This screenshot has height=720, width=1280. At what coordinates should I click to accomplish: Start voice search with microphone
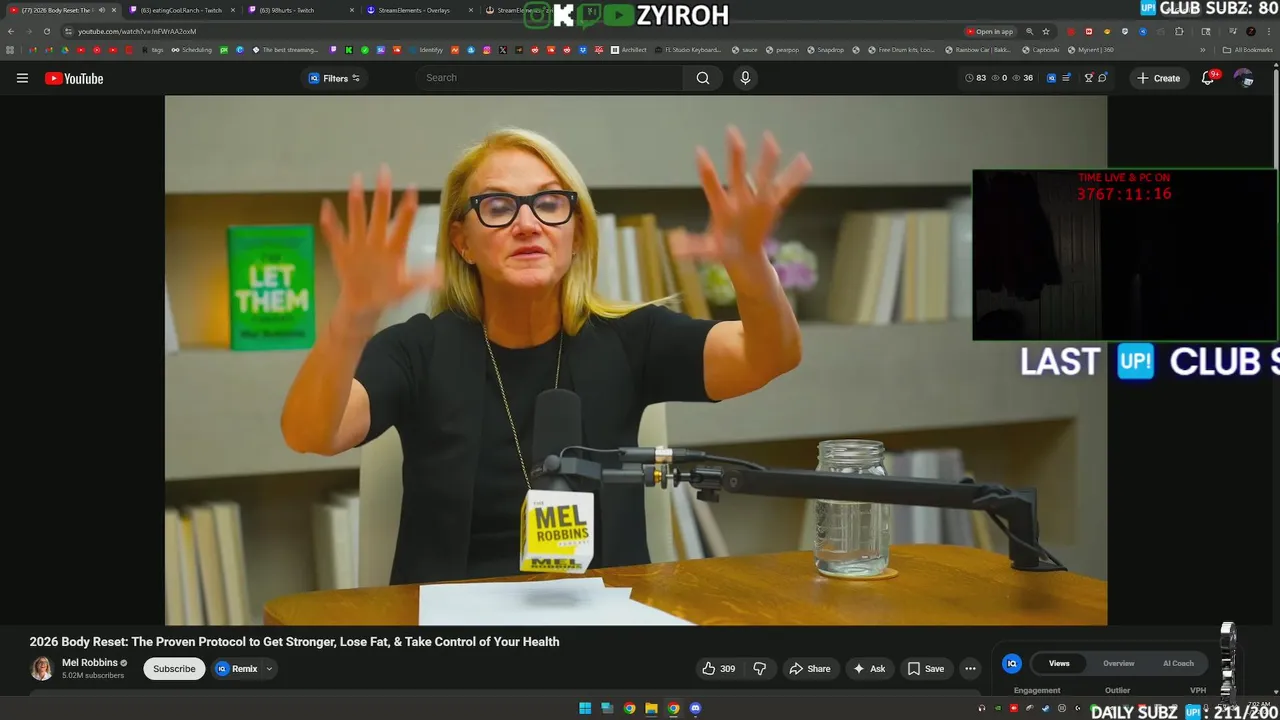(x=745, y=78)
